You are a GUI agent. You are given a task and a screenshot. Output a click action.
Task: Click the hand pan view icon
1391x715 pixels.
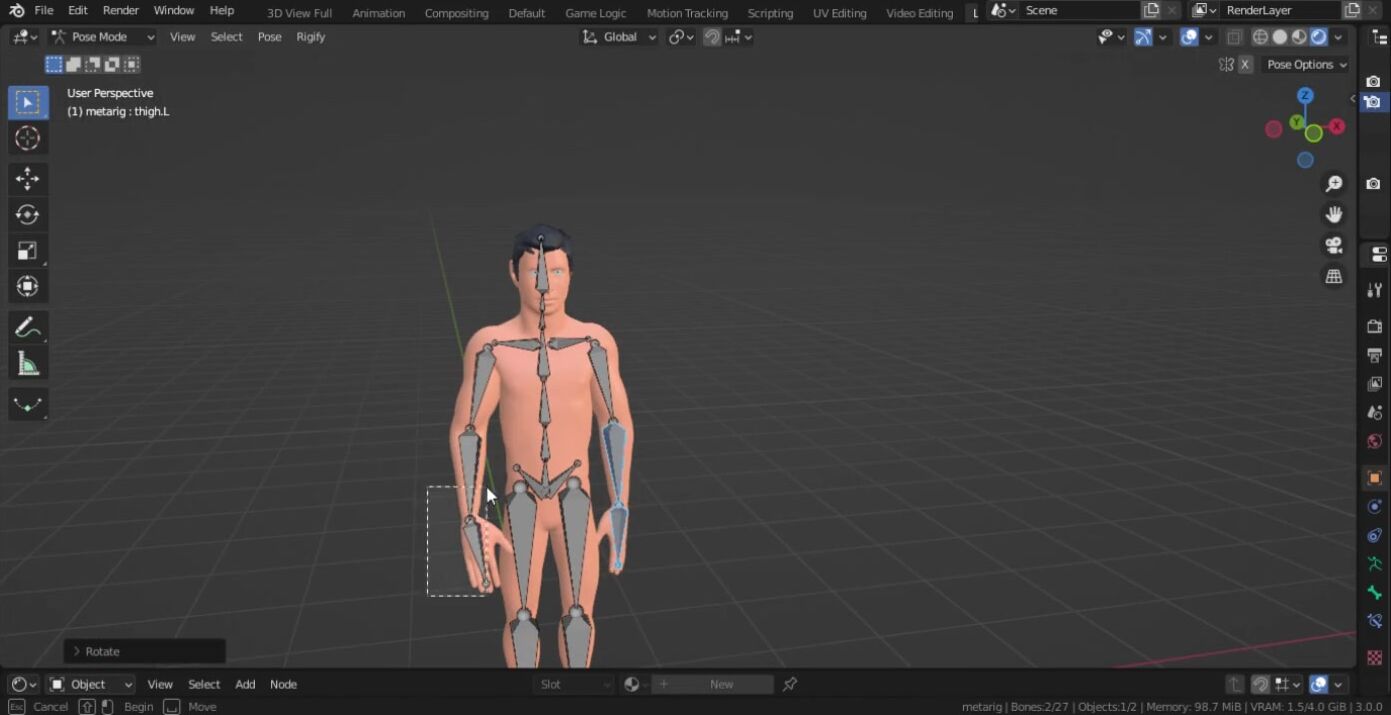pos(1333,215)
